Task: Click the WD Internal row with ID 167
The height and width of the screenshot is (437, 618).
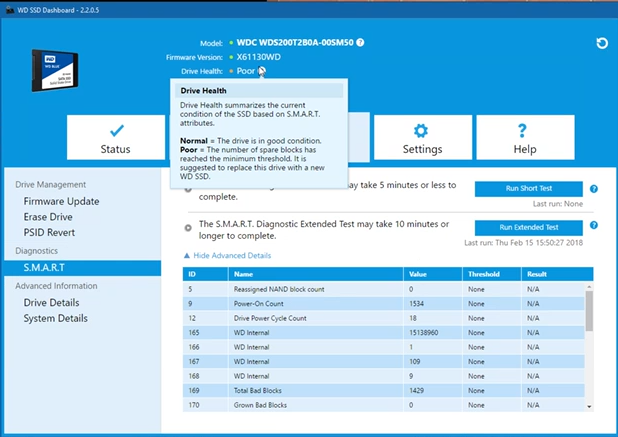Action: tap(383, 362)
